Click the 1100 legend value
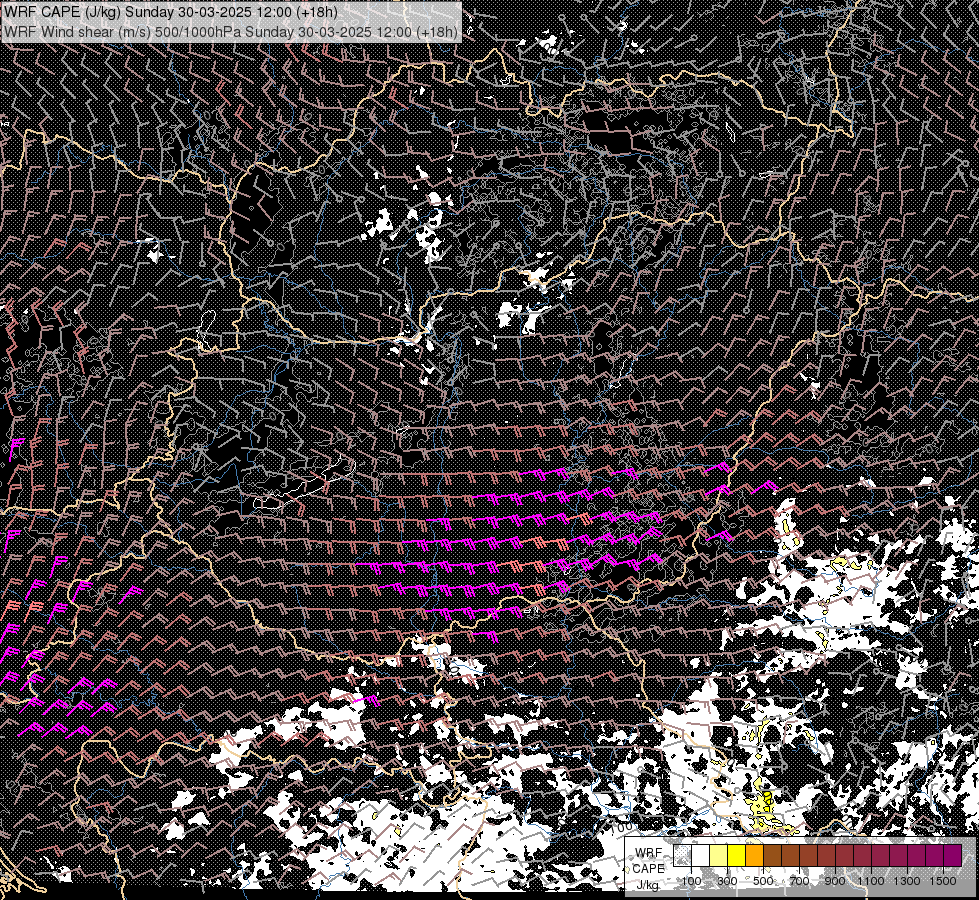Image resolution: width=979 pixels, height=900 pixels. (x=871, y=881)
